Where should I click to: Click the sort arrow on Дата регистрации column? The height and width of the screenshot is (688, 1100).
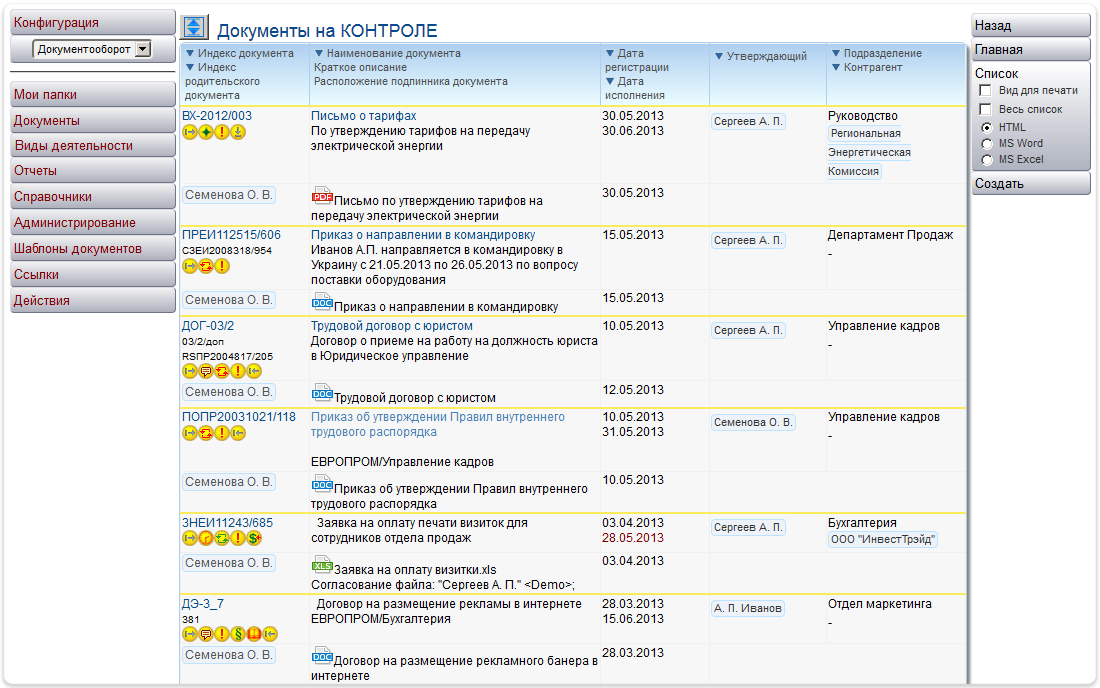click(609, 53)
